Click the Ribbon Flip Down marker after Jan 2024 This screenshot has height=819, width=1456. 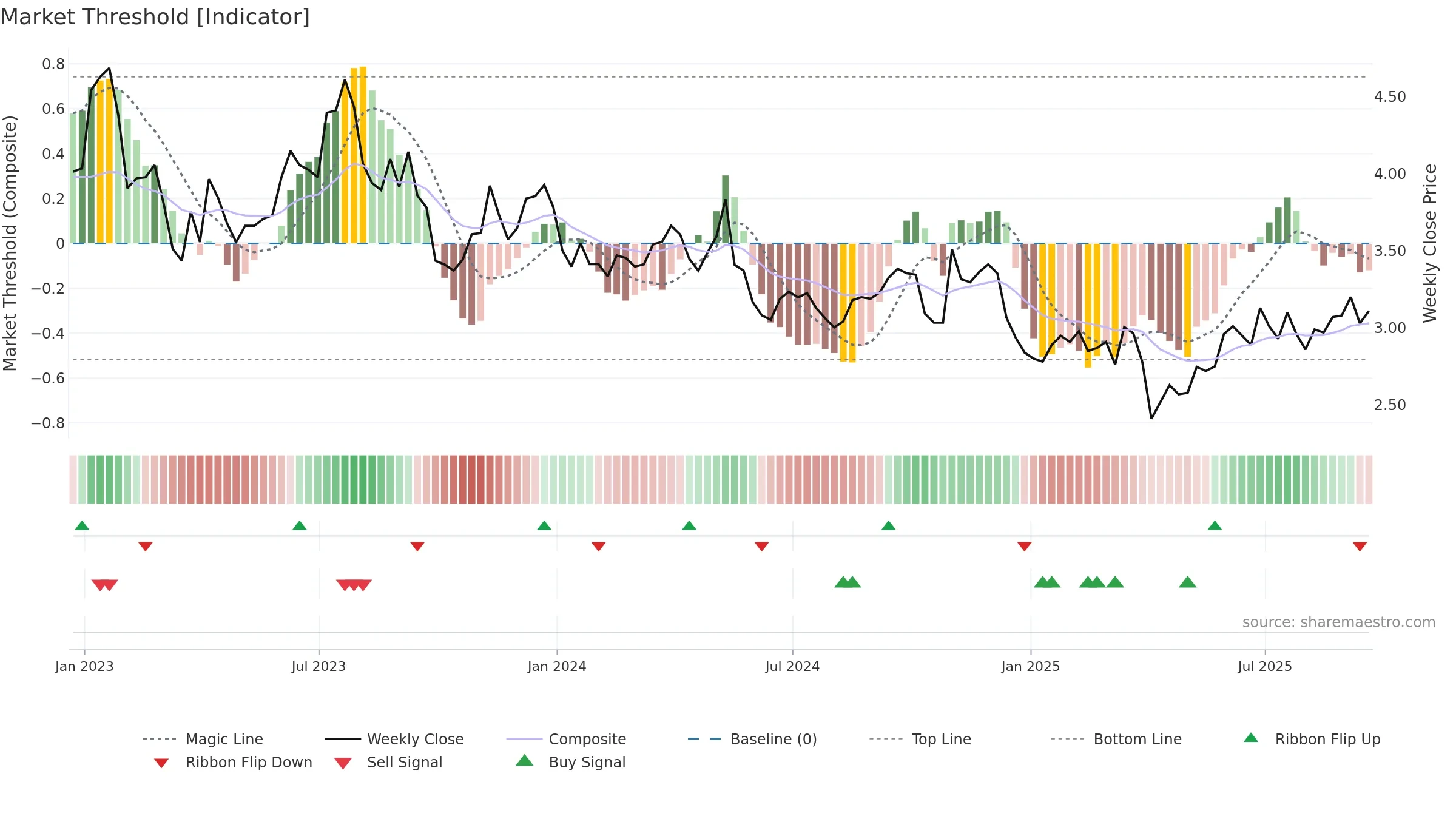pyautogui.click(x=599, y=547)
